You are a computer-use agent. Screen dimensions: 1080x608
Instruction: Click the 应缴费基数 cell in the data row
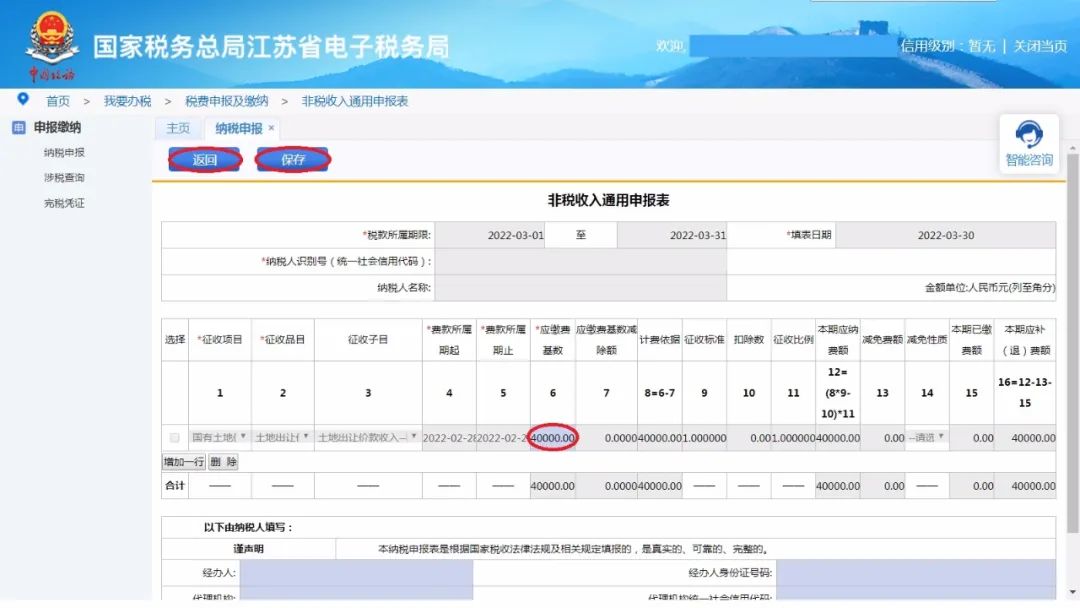point(552,438)
